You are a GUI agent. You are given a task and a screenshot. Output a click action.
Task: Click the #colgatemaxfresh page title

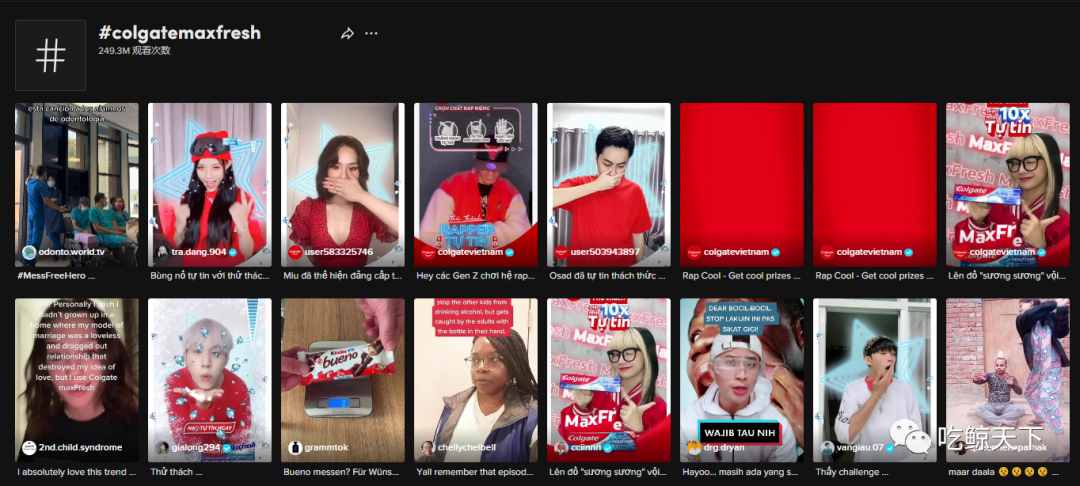click(x=180, y=32)
